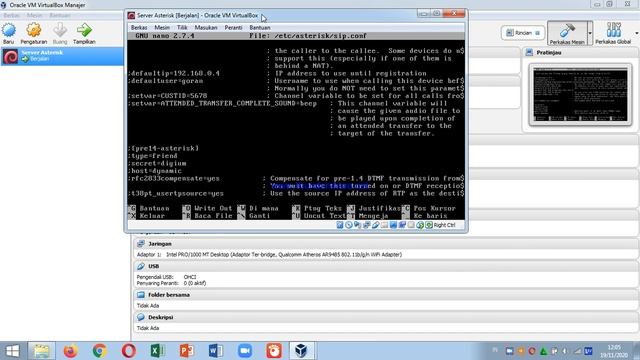Launch Firefox from taskbar
Screen dimensions: 640x360
click(70, 351)
